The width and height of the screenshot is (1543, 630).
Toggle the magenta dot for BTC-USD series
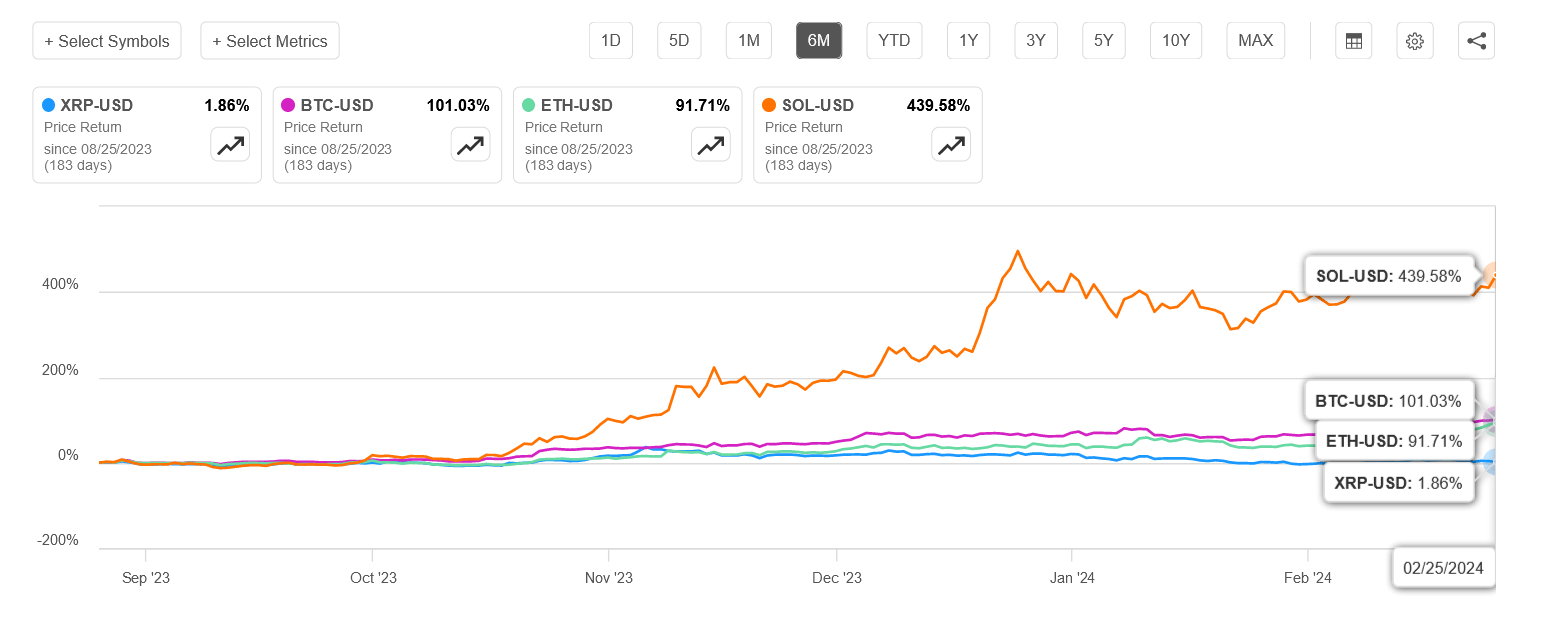tap(289, 104)
